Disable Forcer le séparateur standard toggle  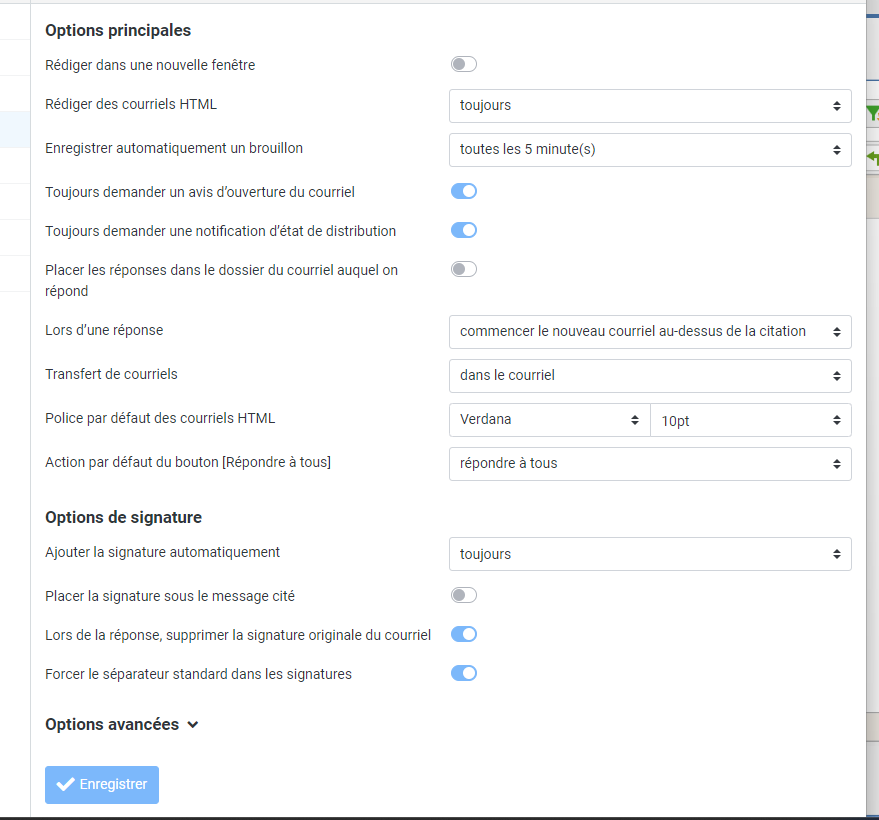463,673
